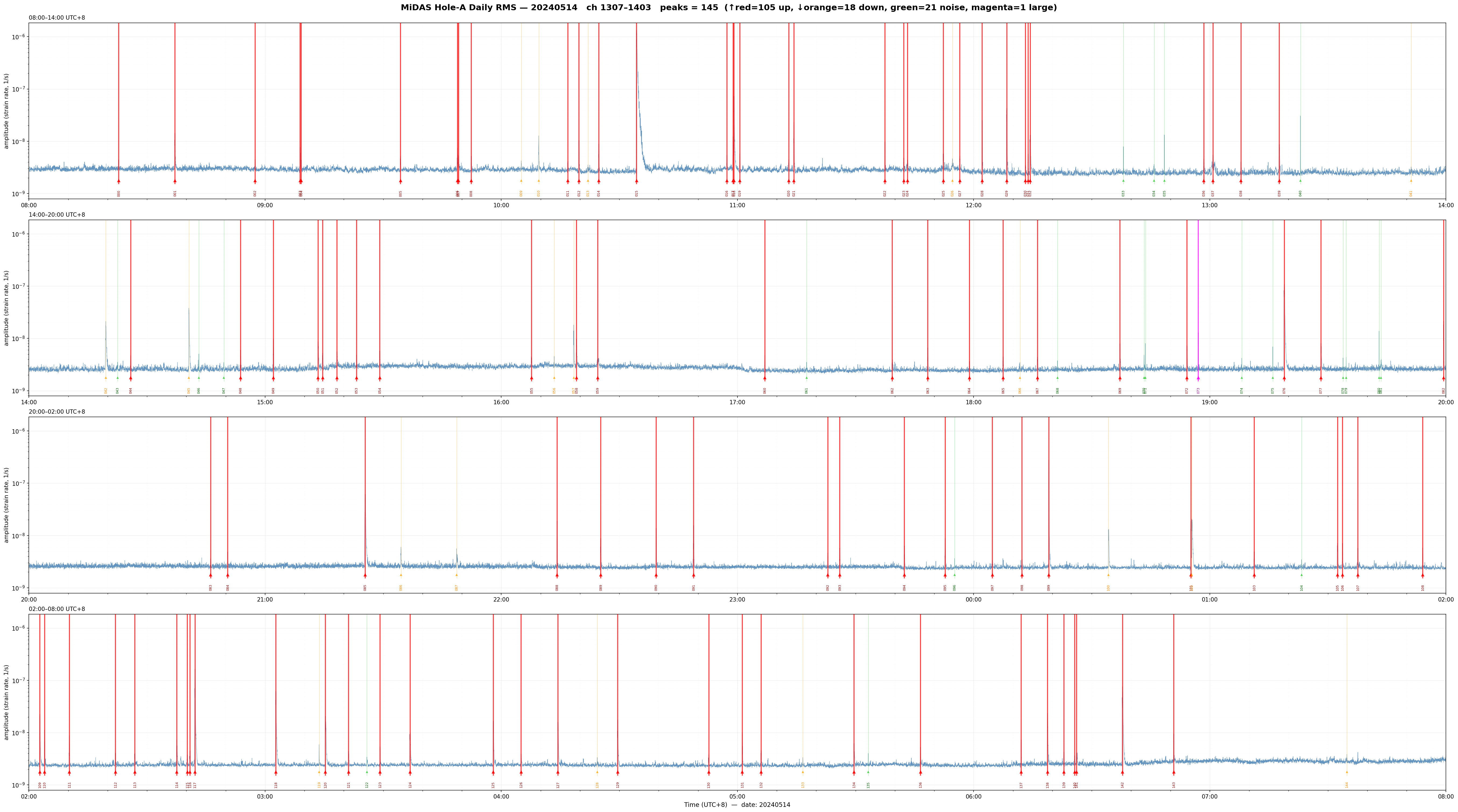Click the 21:00 tick label
Image resolution: width=1458 pixels, height=812 pixels.
tap(265, 599)
